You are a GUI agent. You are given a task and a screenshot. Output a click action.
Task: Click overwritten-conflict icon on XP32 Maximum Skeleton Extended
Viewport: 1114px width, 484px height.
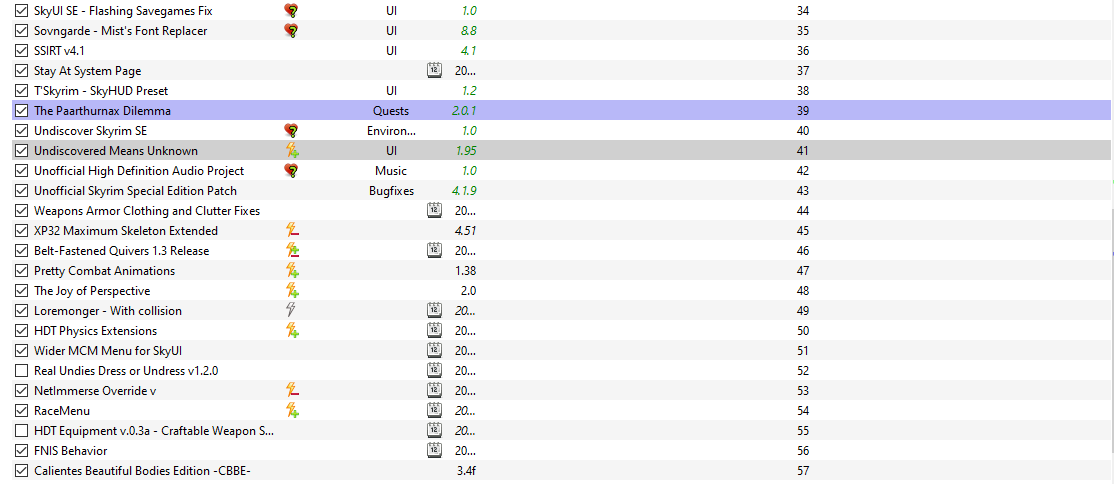(x=291, y=230)
